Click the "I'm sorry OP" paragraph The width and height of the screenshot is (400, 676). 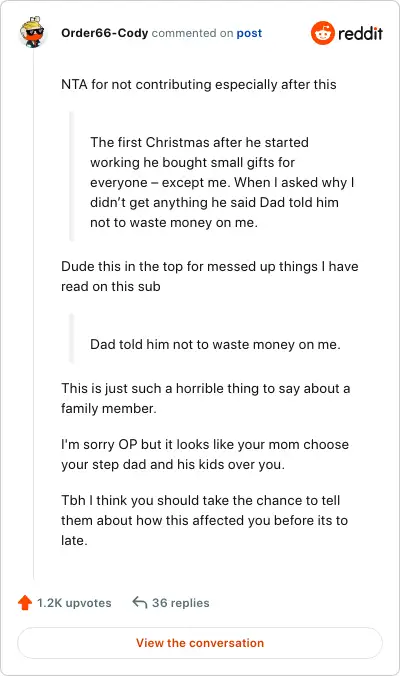(x=205, y=454)
